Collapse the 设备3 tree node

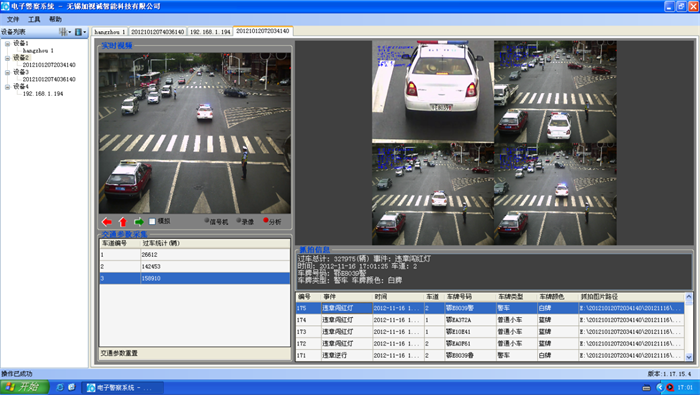7,72
